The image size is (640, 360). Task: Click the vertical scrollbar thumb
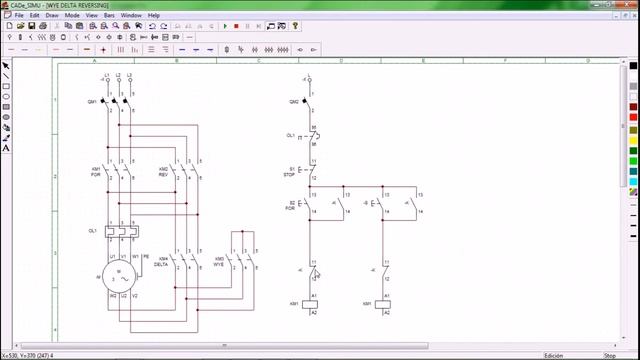coord(623,126)
